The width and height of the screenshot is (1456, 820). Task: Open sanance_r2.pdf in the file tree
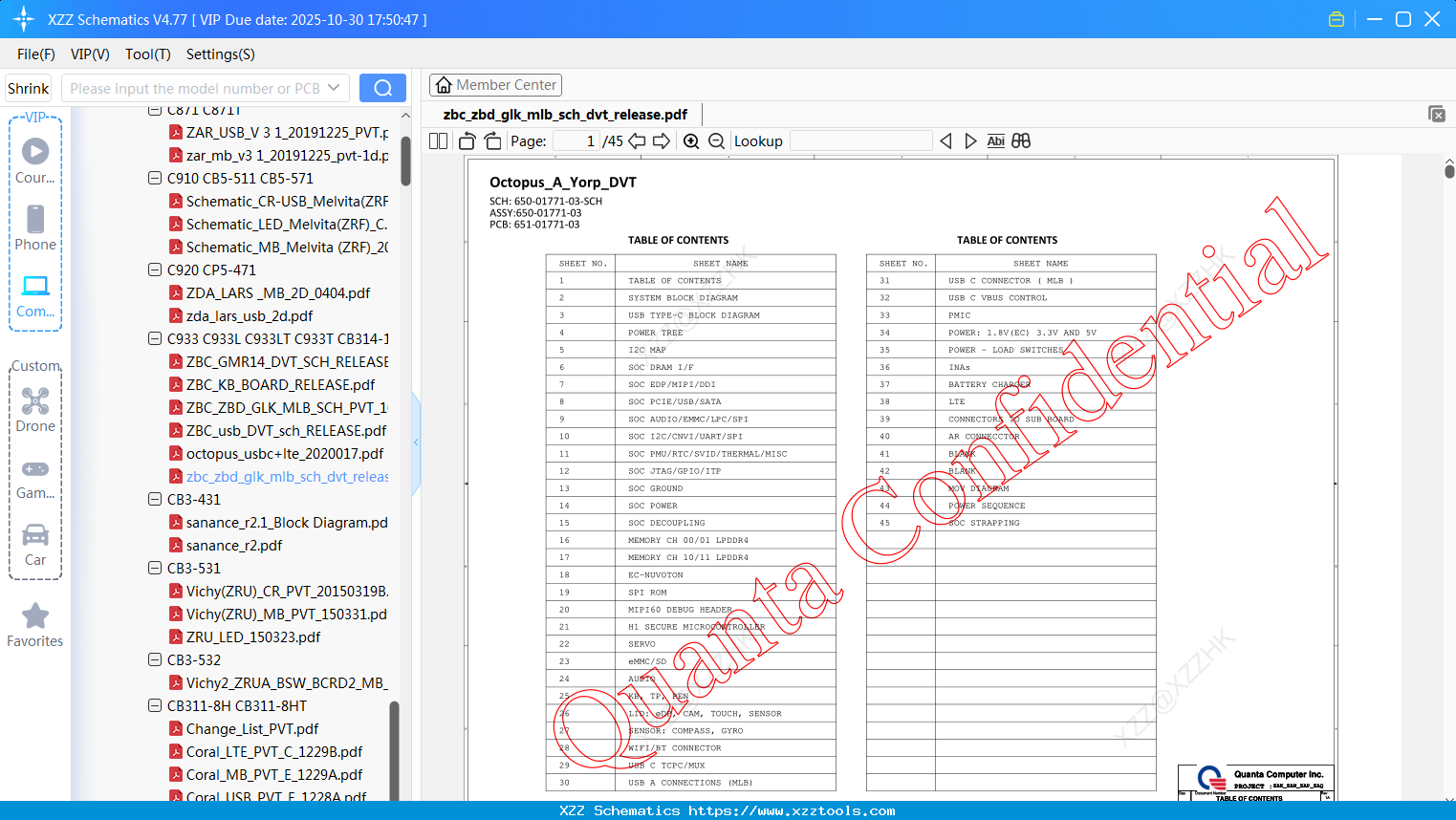pos(234,546)
